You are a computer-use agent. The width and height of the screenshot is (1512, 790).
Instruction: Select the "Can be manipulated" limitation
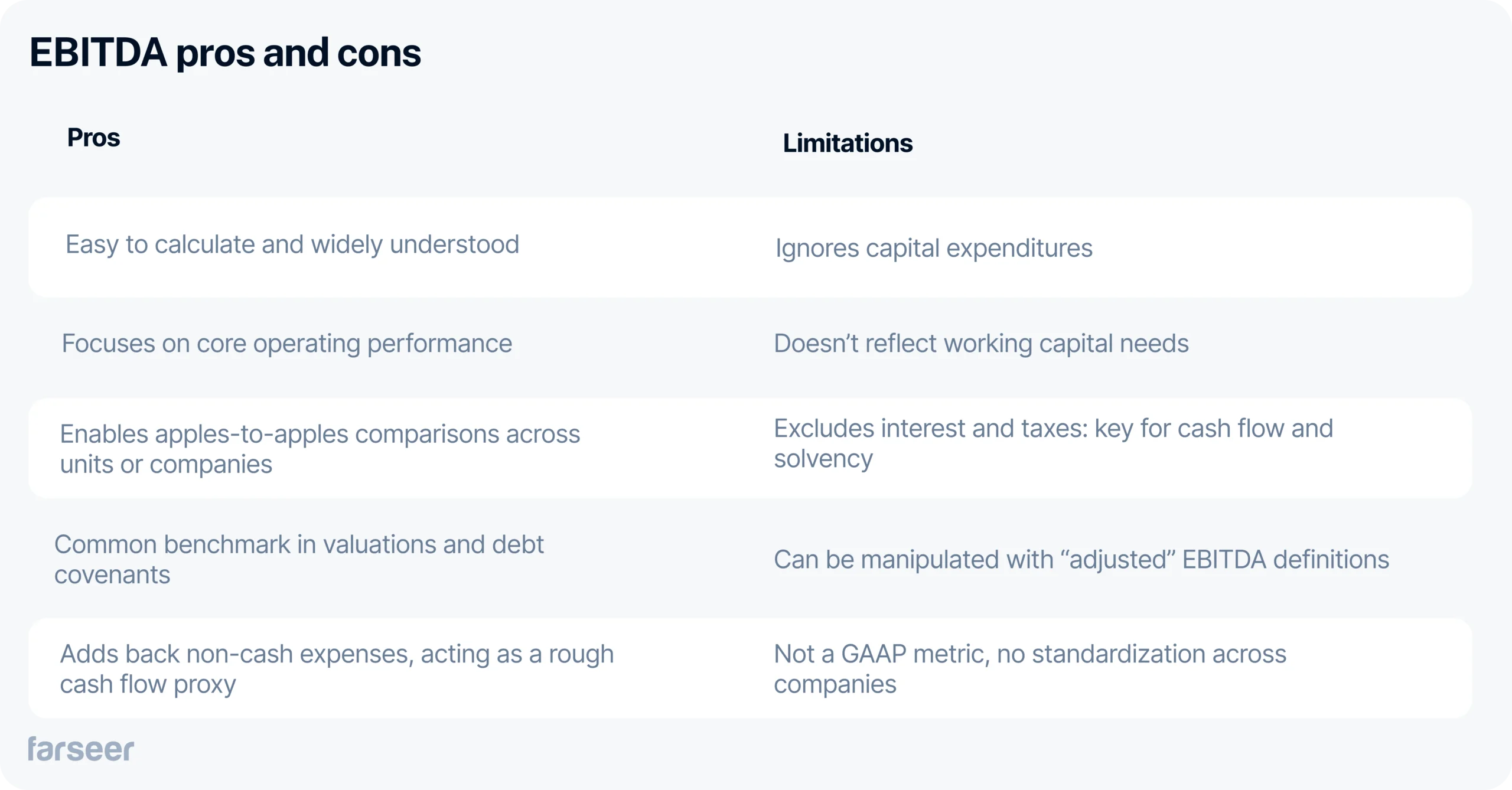coord(1081,560)
